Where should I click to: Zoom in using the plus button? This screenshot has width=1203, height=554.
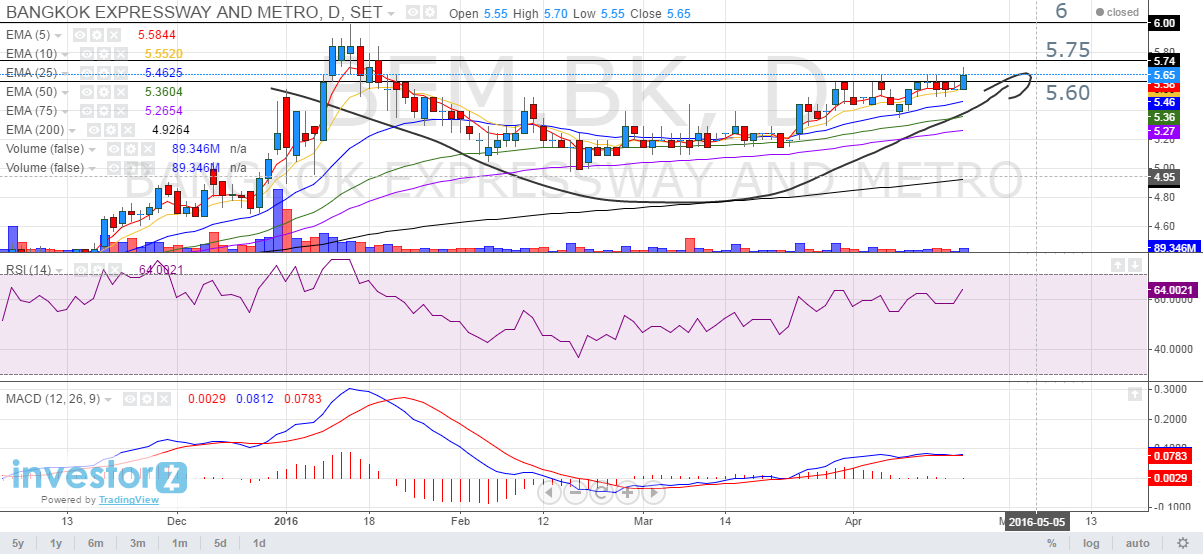click(x=627, y=491)
